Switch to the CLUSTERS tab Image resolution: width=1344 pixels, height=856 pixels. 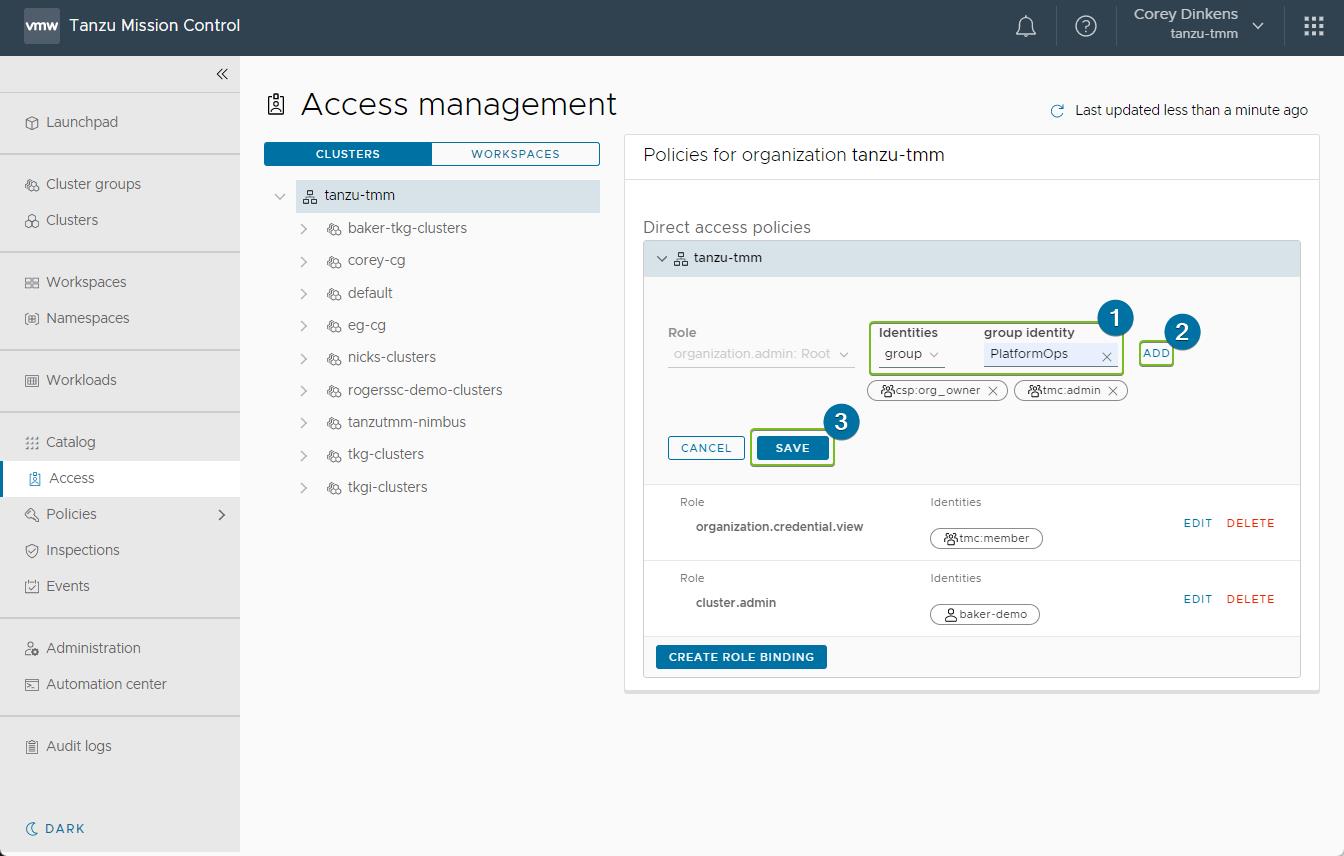pyautogui.click(x=348, y=154)
